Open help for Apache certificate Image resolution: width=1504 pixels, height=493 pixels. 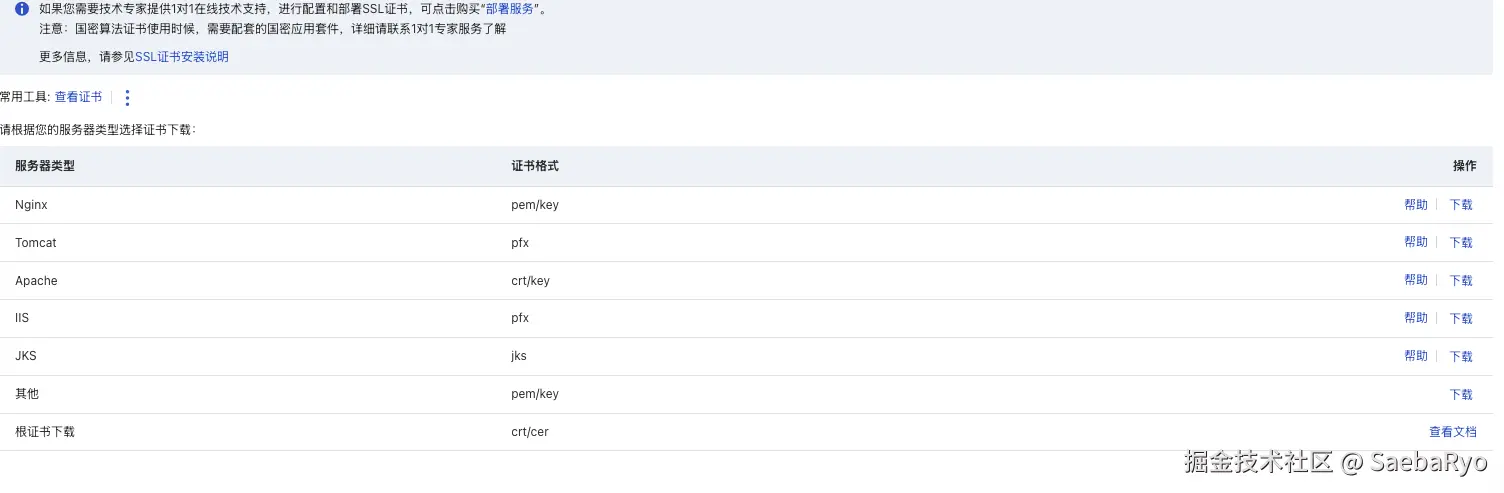point(1415,281)
